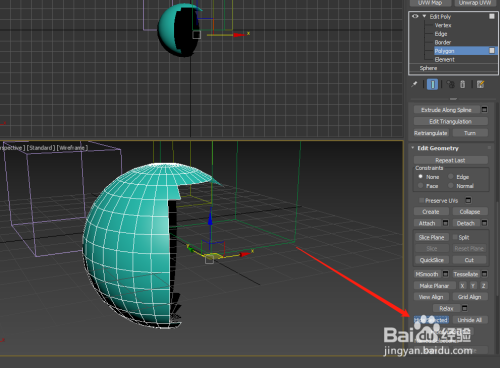The width and height of the screenshot is (500, 368).
Task: Remove modifier with the trash can icon
Action: tap(463, 84)
